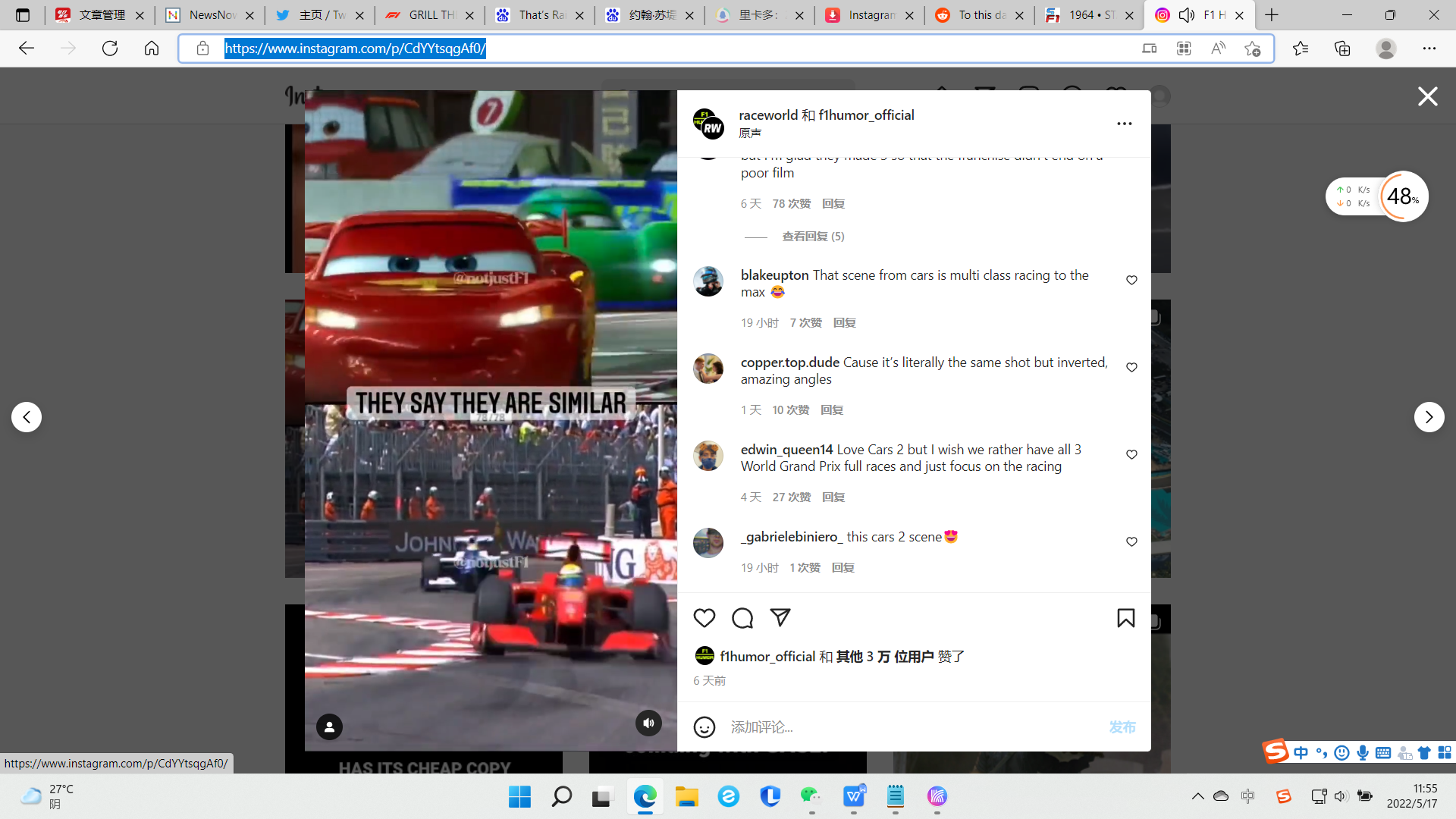Reply to blakeupton's comment

tap(844, 323)
